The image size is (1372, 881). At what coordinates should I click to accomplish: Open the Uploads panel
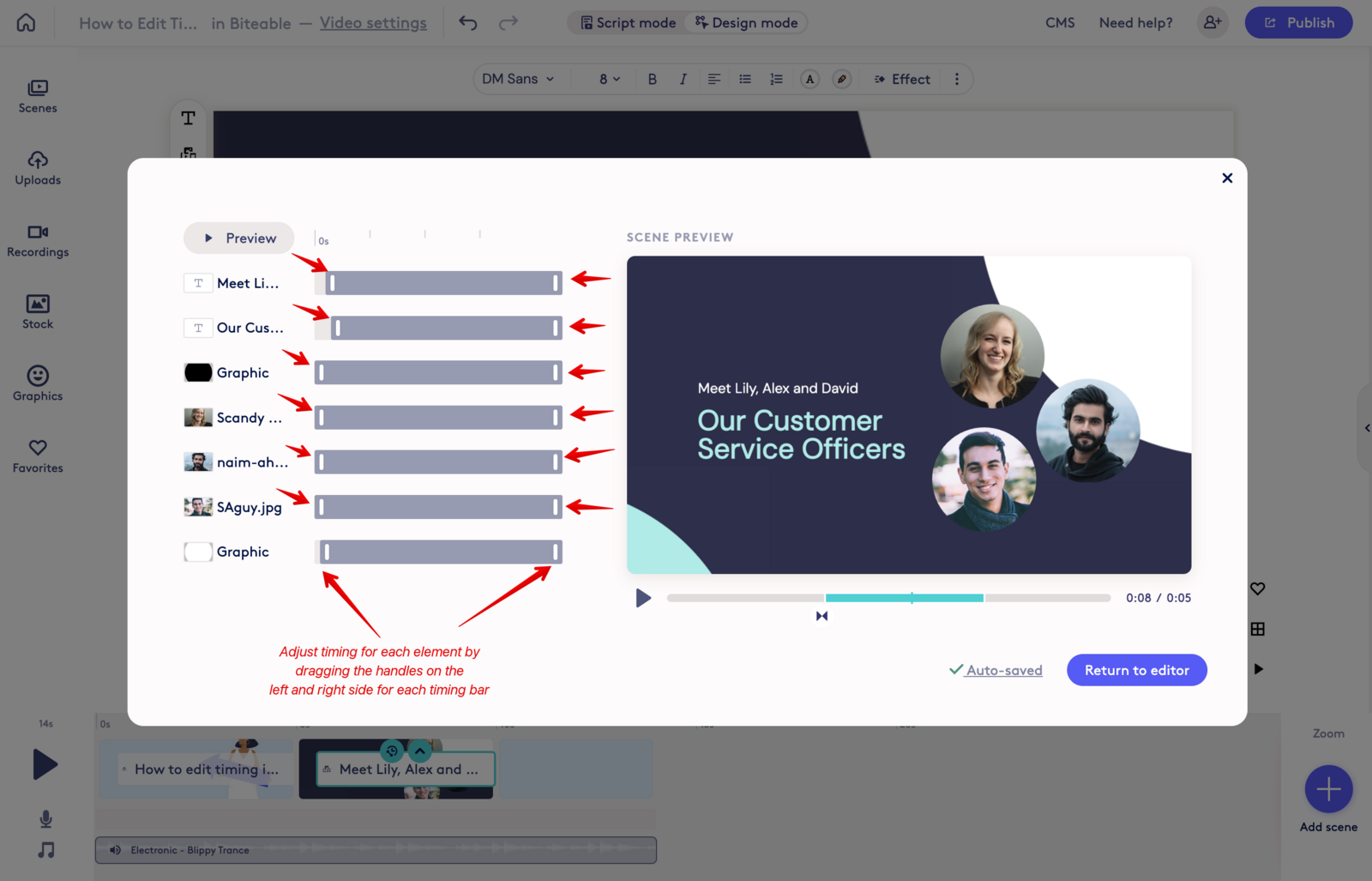[38, 168]
